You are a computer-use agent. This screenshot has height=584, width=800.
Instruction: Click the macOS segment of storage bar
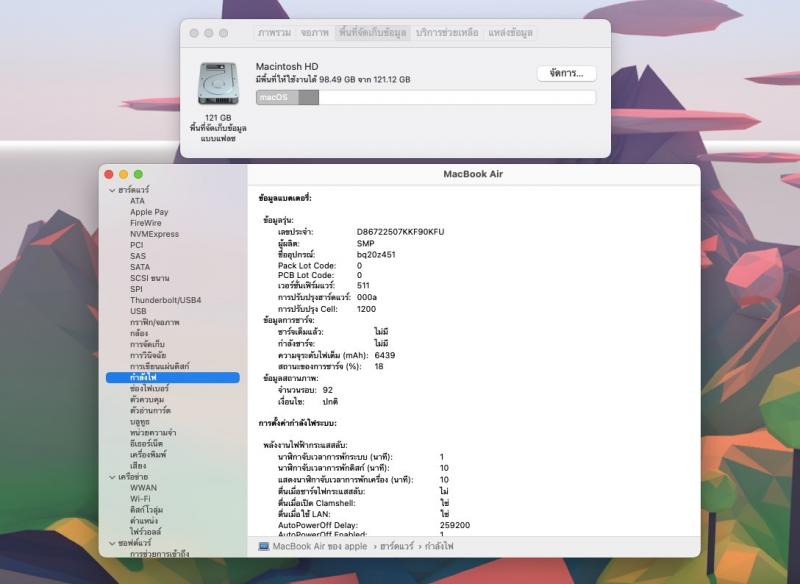pyautogui.click(x=278, y=97)
